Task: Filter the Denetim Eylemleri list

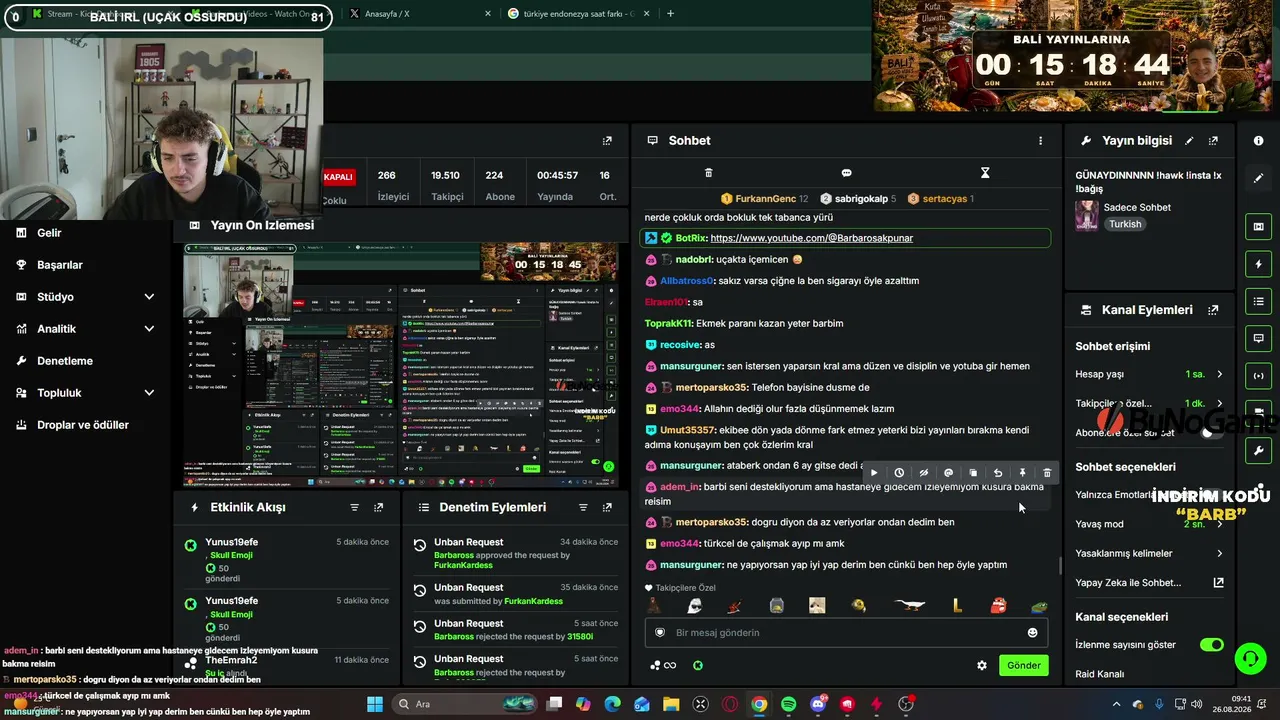Action: click(x=583, y=508)
